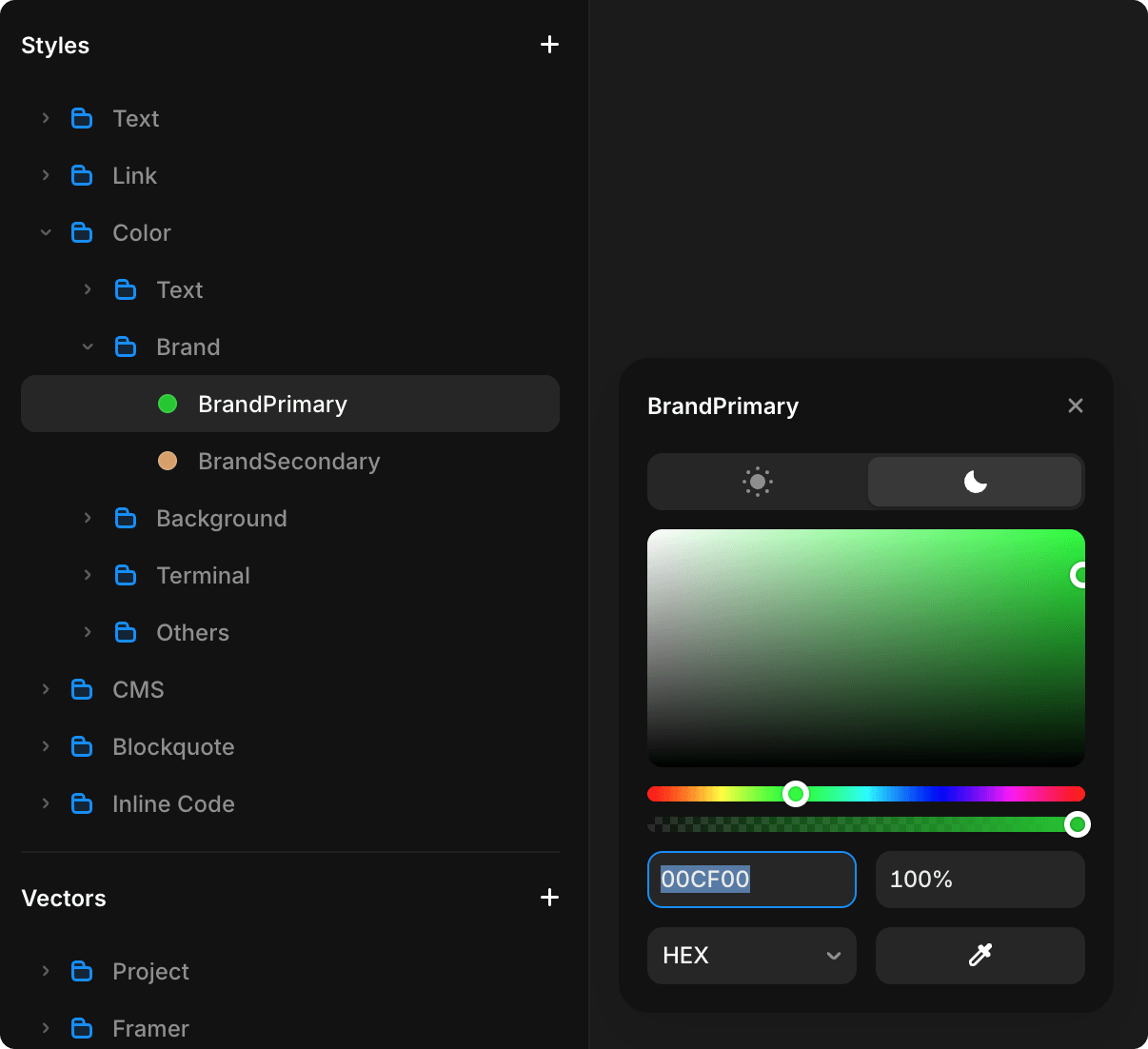Expand the CMS folder
Screen dimensions: 1148x1049
[46, 689]
